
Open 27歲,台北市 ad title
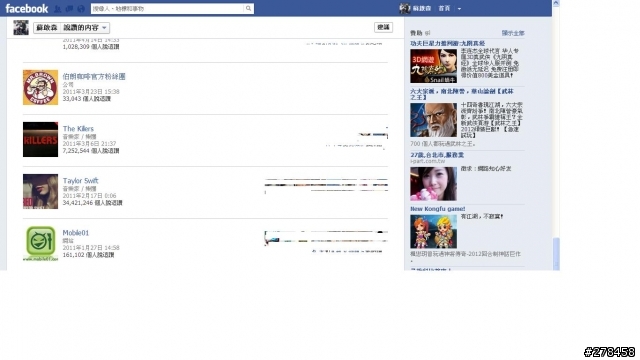[437, 155]
